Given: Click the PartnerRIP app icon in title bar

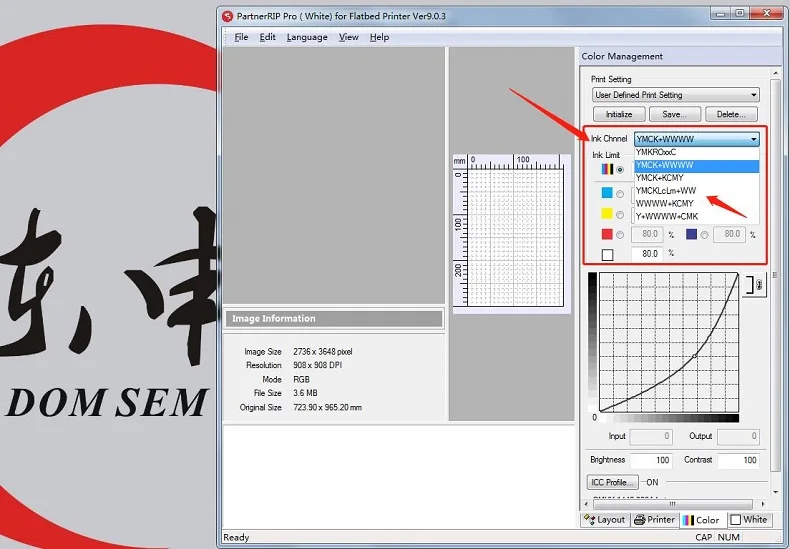Looking at the screenshot, I should [228, 16].
